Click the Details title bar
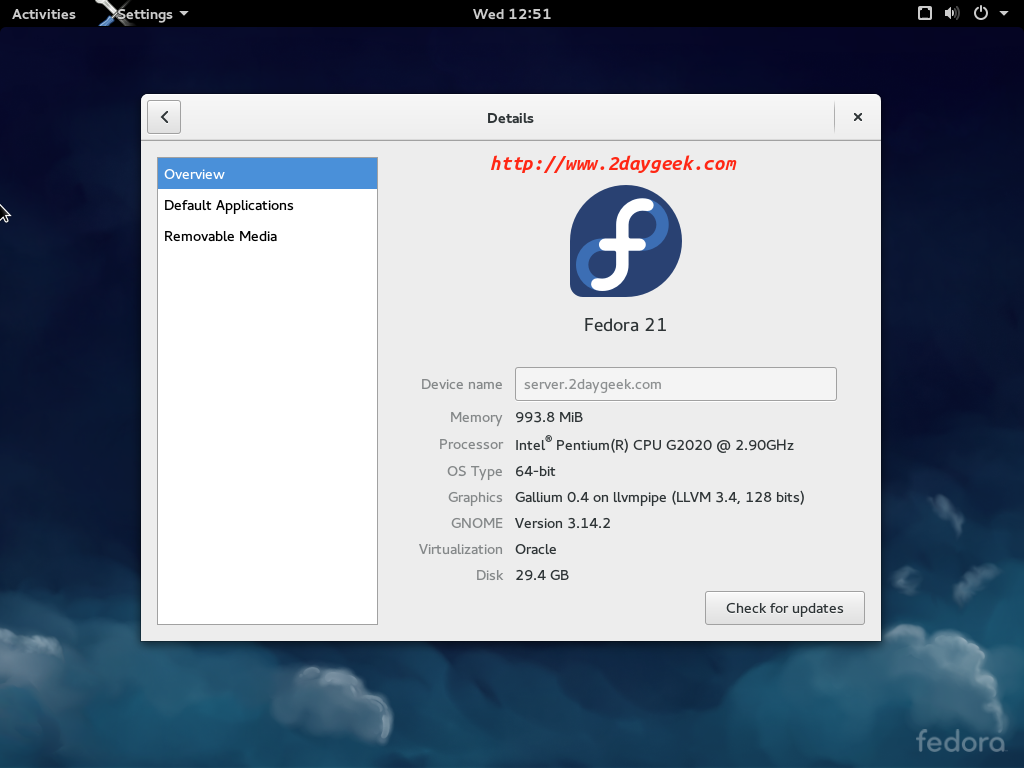Viewport: 1024px width, 768px height. tap(510, 118)
